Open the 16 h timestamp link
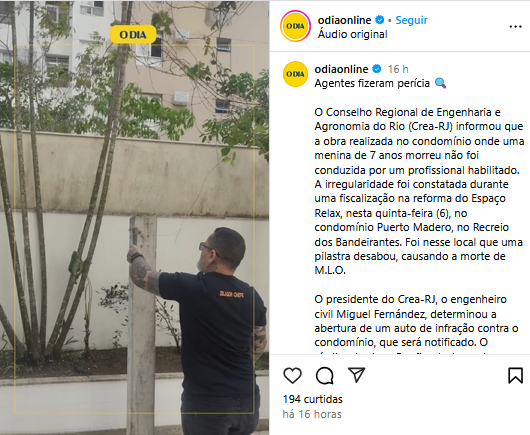Image resolution: width=530 pixels, height=435 pixels. pyautogui.click(x=398, y=69)
